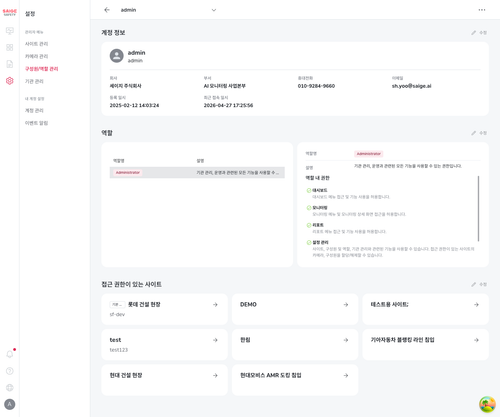Click the permissions list scrollbar
The height and width of the screenshot is (417, 500).
pos(478,208)
